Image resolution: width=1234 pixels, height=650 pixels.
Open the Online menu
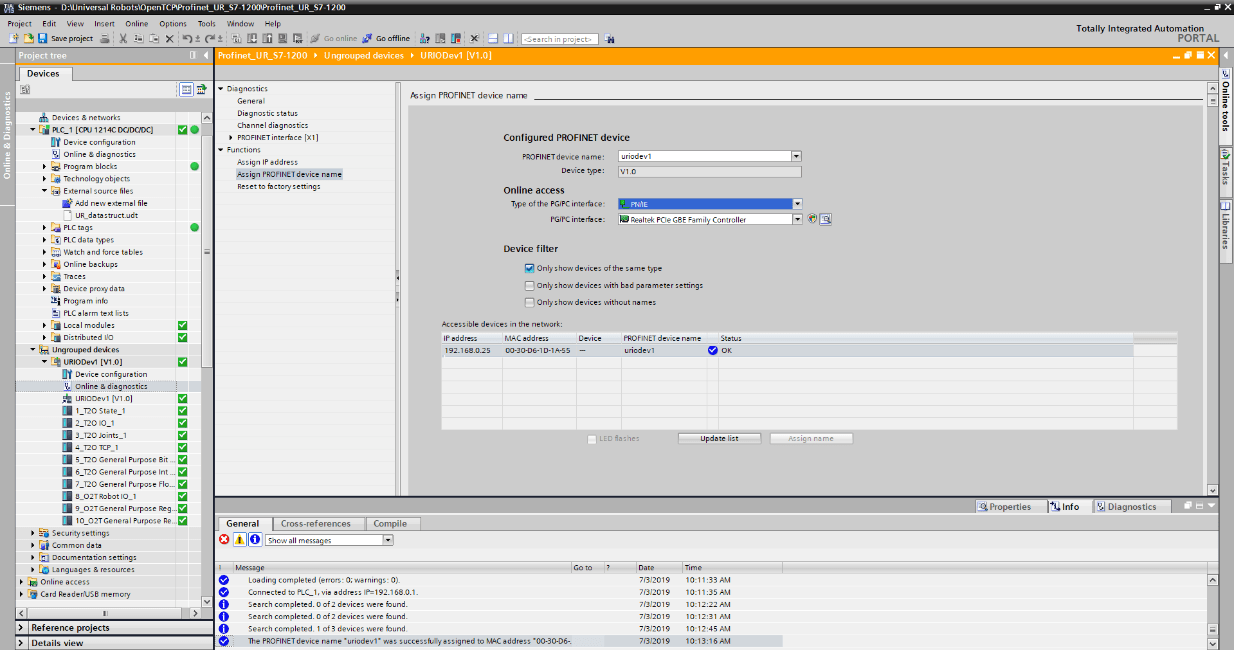(137, 23)
